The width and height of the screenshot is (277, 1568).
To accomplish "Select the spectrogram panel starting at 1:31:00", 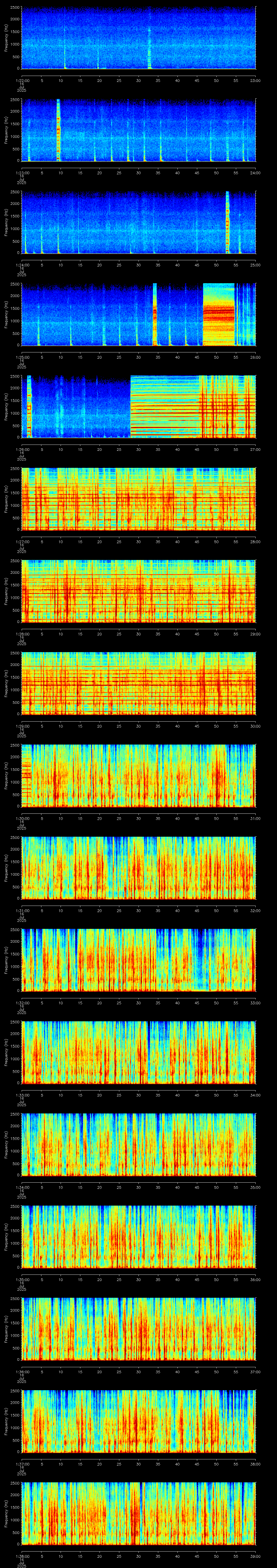I will pos(139,868).
